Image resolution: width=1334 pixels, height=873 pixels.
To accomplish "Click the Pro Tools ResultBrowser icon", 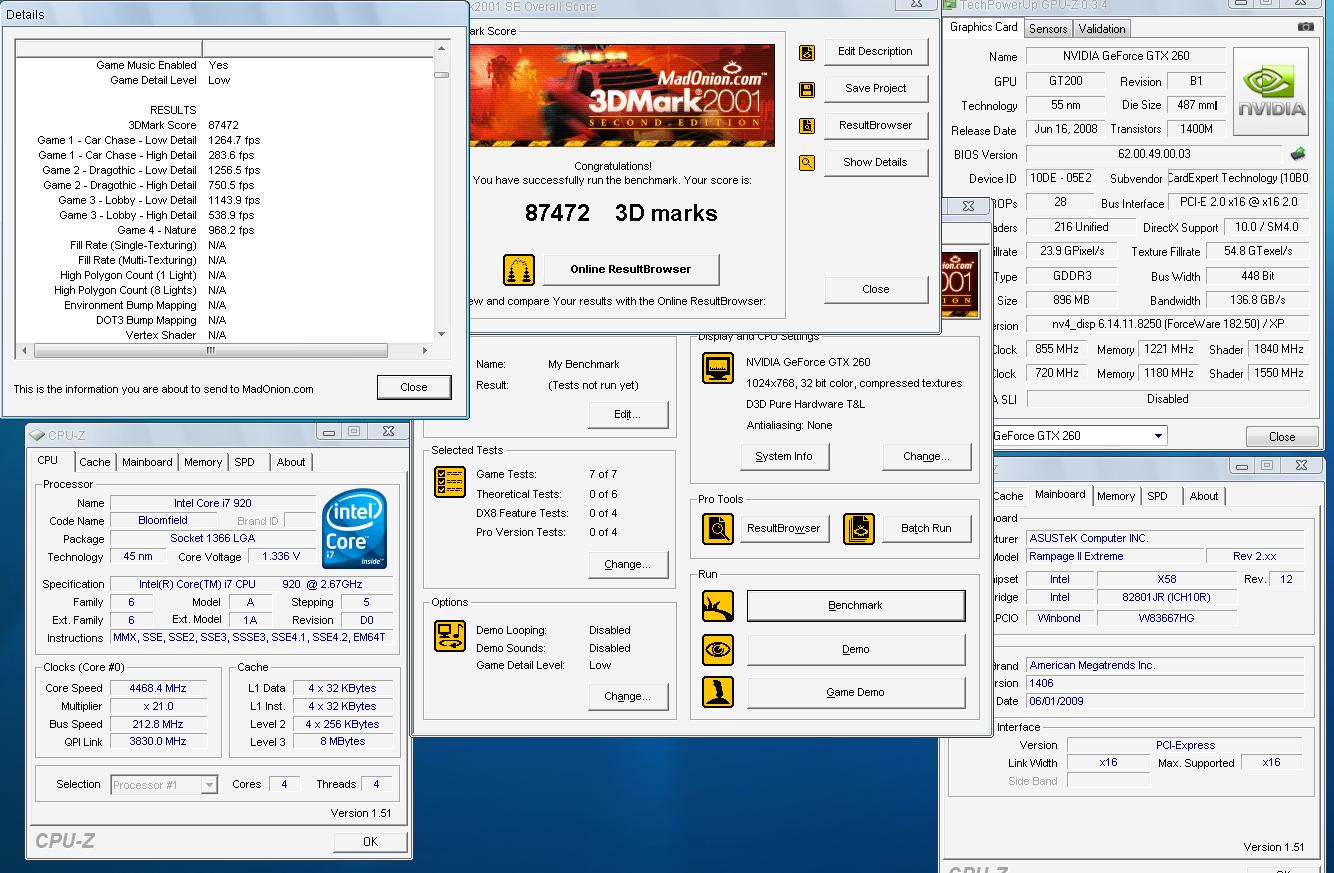I will coord(718,528).
